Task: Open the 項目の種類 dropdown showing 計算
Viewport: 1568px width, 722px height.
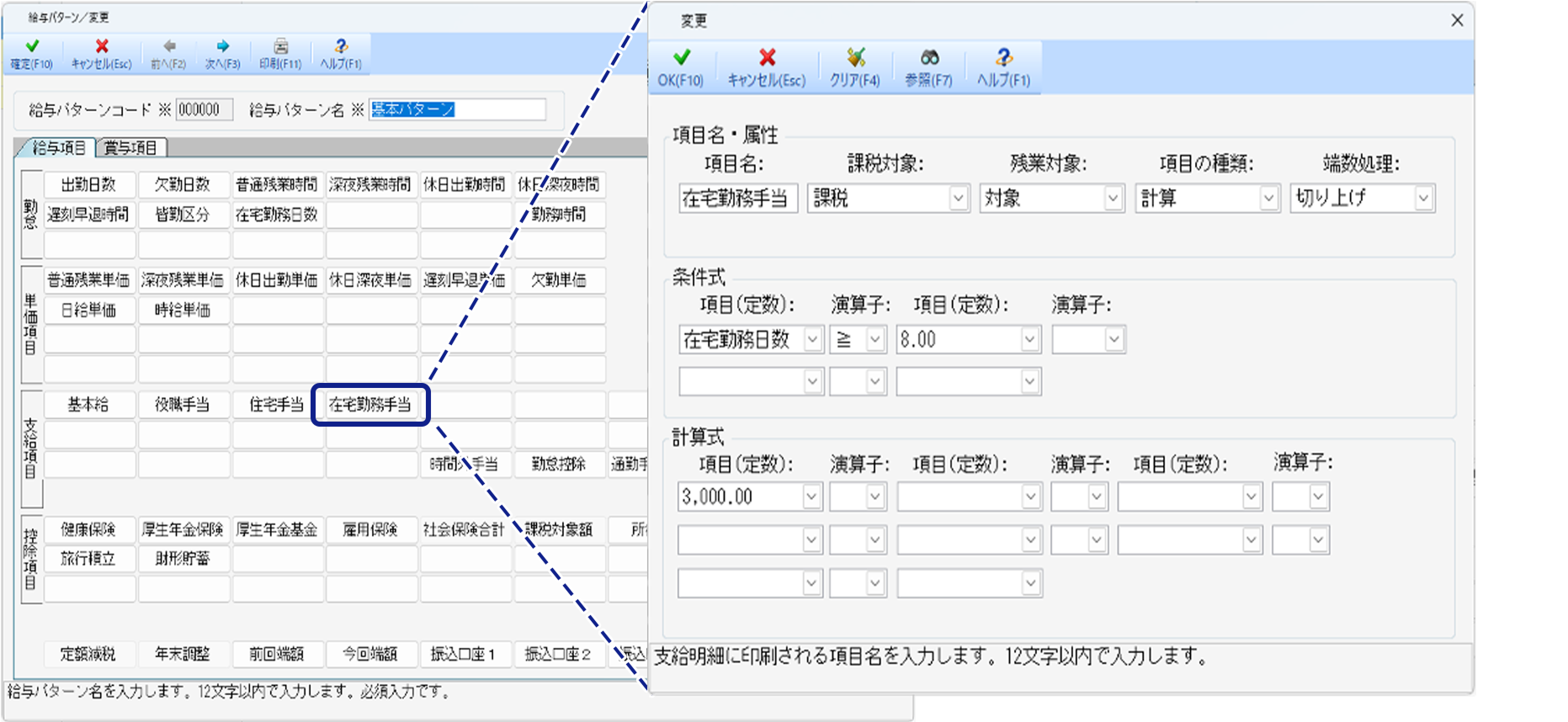Action: click(x=1268, y=199)
